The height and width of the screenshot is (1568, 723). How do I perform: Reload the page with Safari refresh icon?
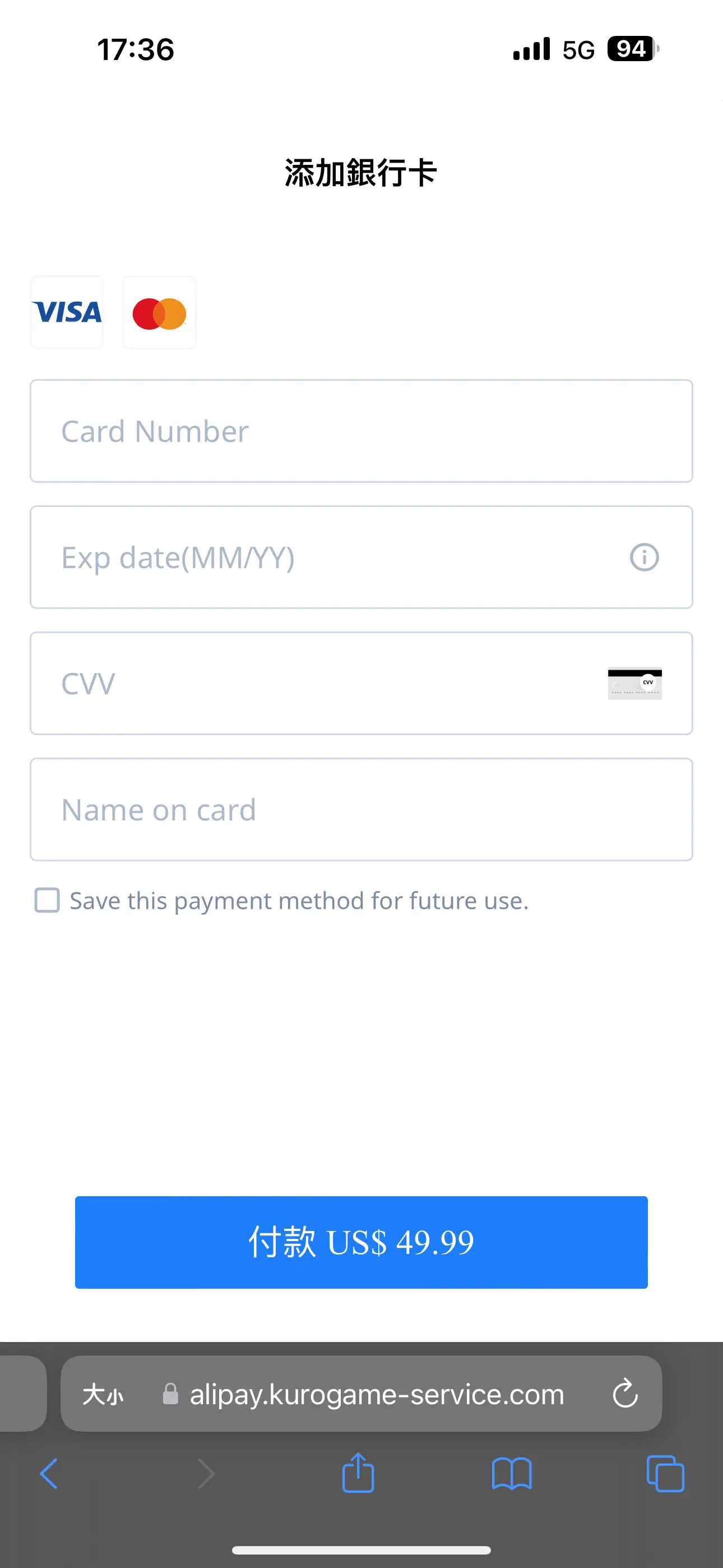(625, 1393)
